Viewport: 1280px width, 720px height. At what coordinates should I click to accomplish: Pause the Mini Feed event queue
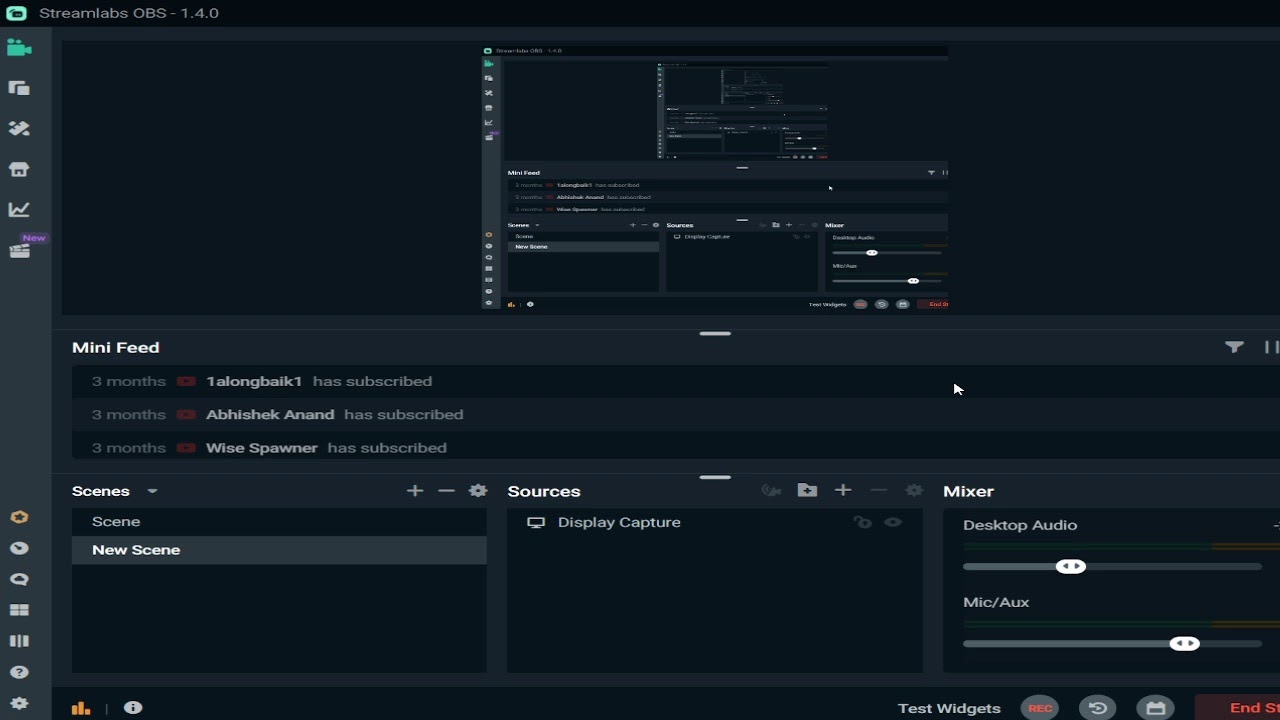(x=1271, y=347)
